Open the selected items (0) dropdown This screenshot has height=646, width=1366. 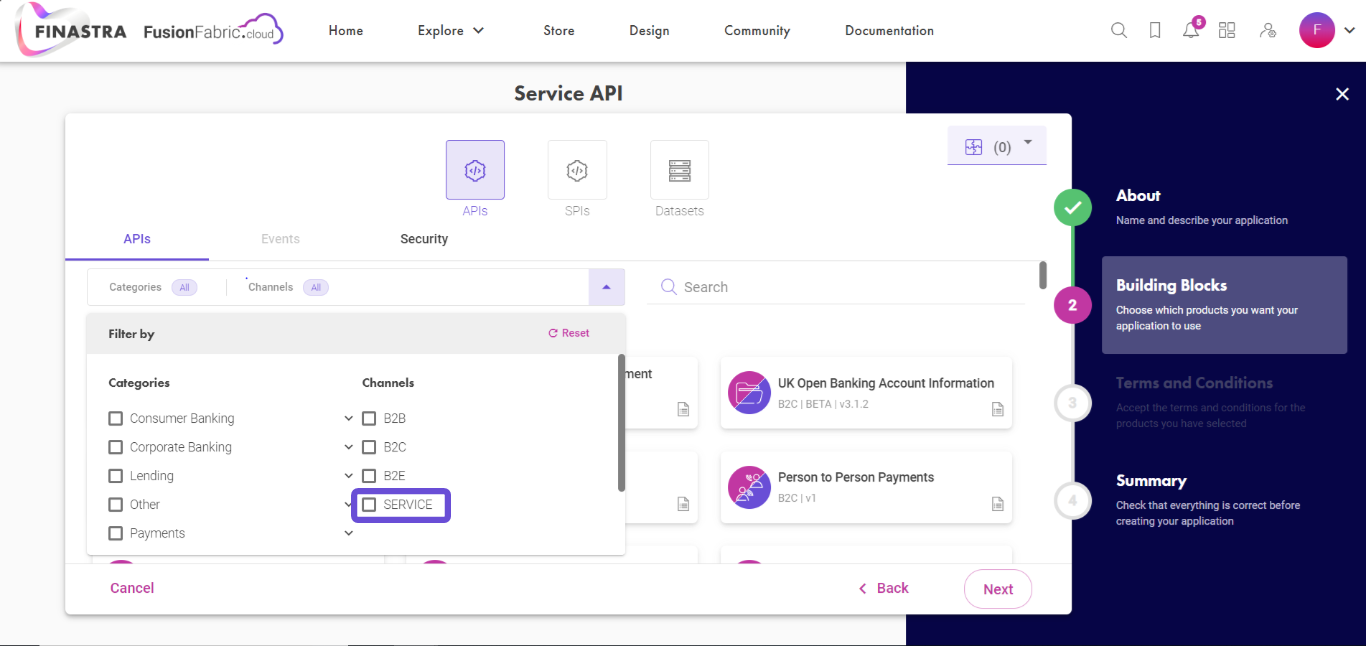coord(997,146)
